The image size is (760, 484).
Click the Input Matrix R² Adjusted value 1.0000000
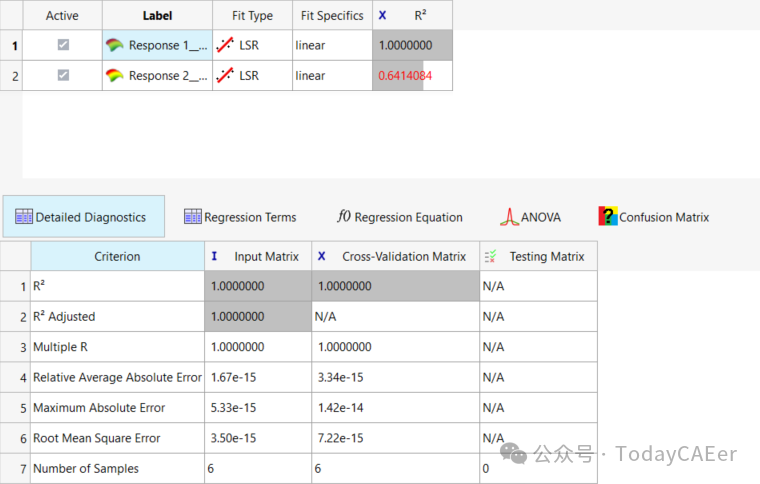click(238, 316)
